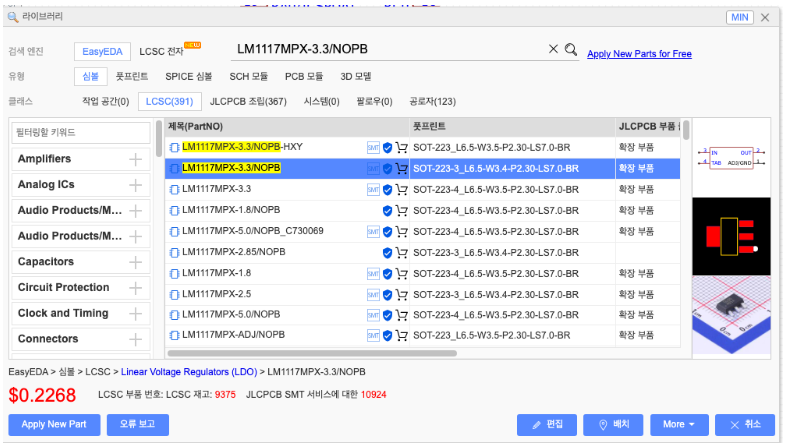Click the search magnifier icon beside the query
Screen dimensions: 792x447
[571, 49]
